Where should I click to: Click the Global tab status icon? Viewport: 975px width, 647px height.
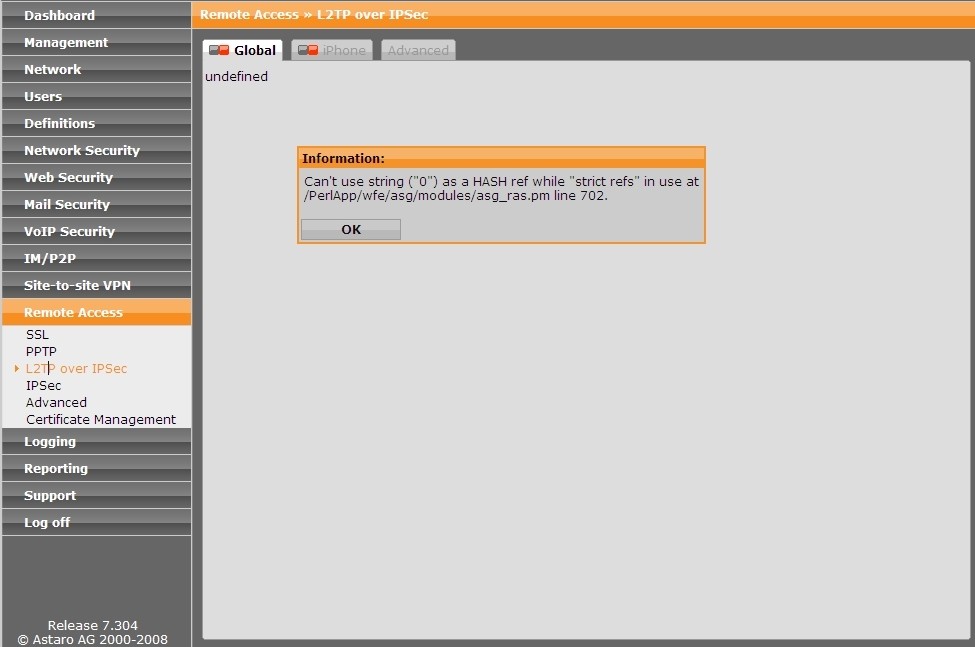tap(219, 51)
